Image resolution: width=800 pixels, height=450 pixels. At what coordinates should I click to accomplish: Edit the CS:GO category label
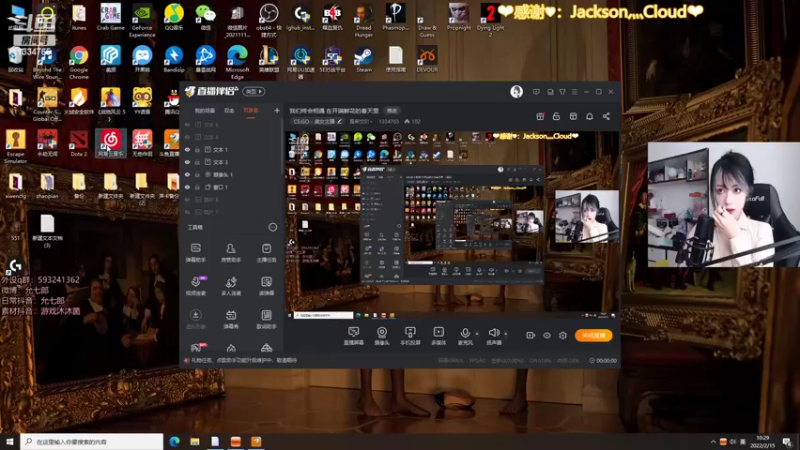pos(317,121)
